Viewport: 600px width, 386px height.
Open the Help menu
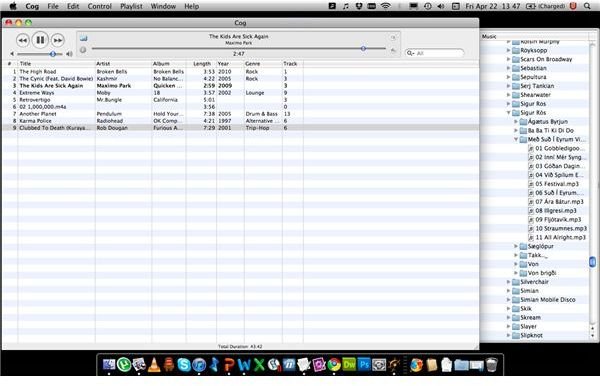pos(191,6)
